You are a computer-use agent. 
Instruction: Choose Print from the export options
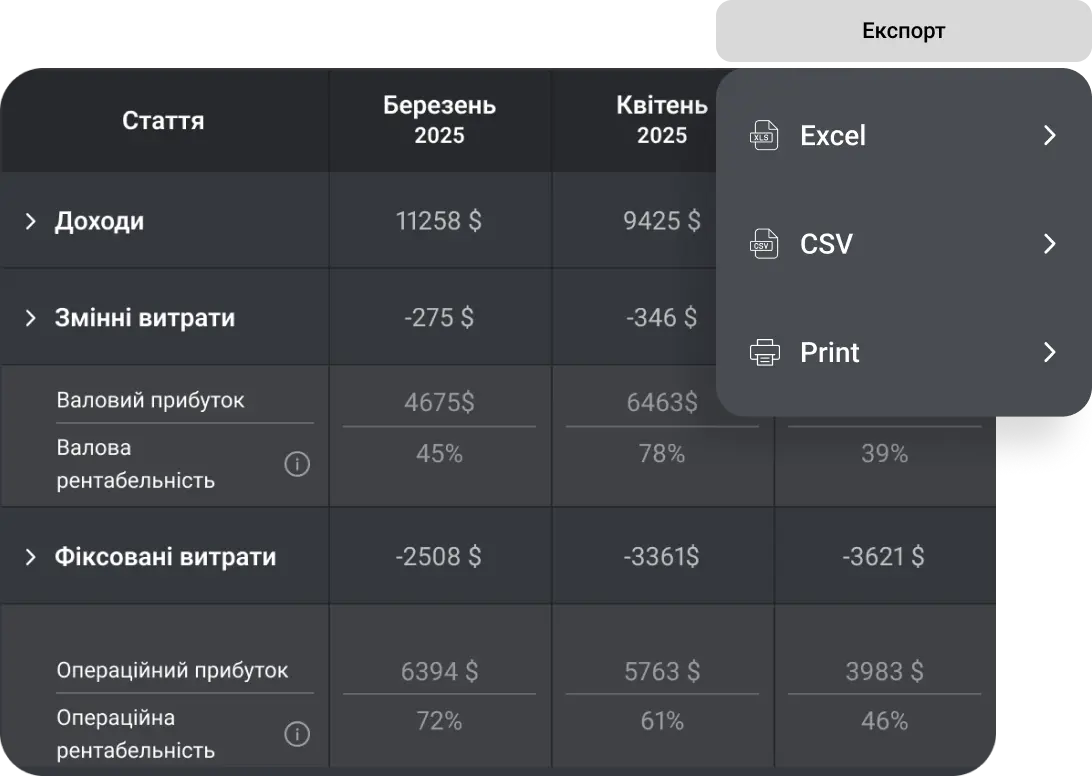[828, 352]
